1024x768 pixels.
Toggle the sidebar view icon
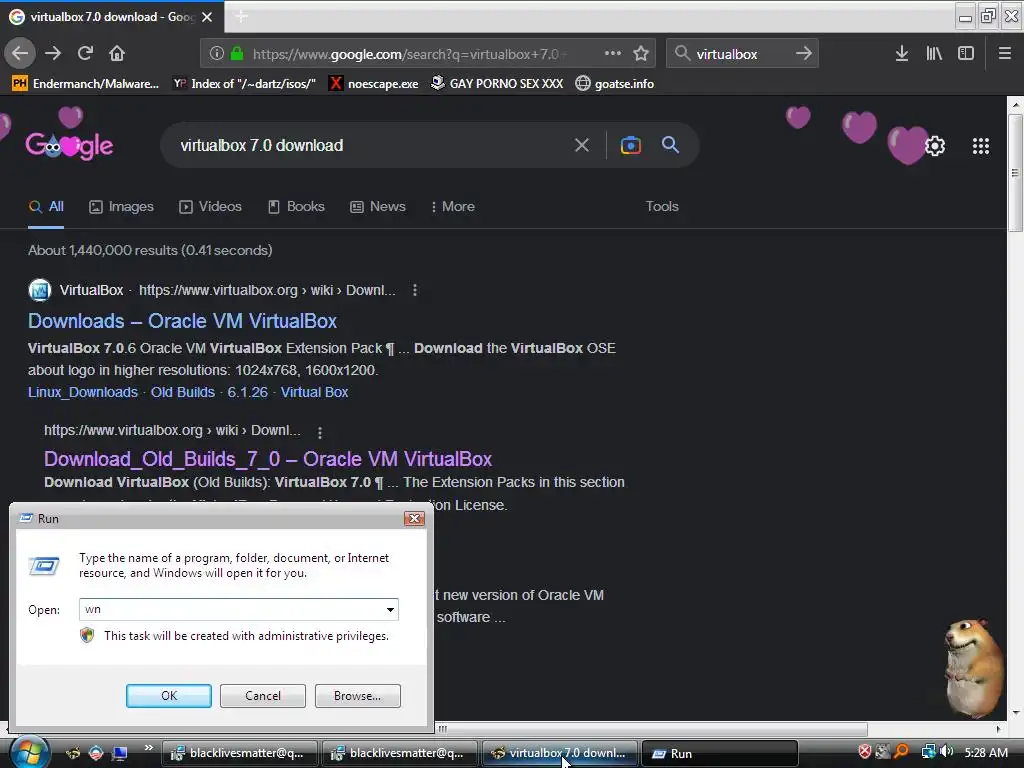click(966, 54)
